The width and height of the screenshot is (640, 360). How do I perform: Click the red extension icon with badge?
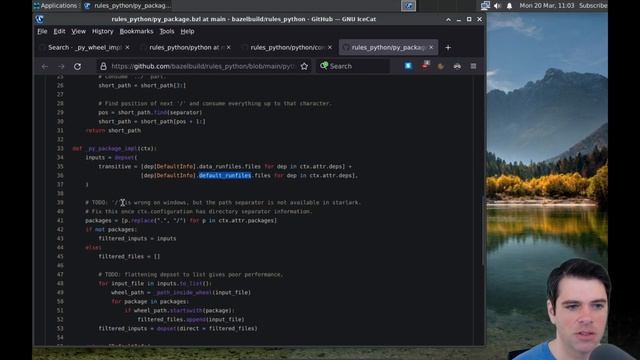[x=425, y=65]
